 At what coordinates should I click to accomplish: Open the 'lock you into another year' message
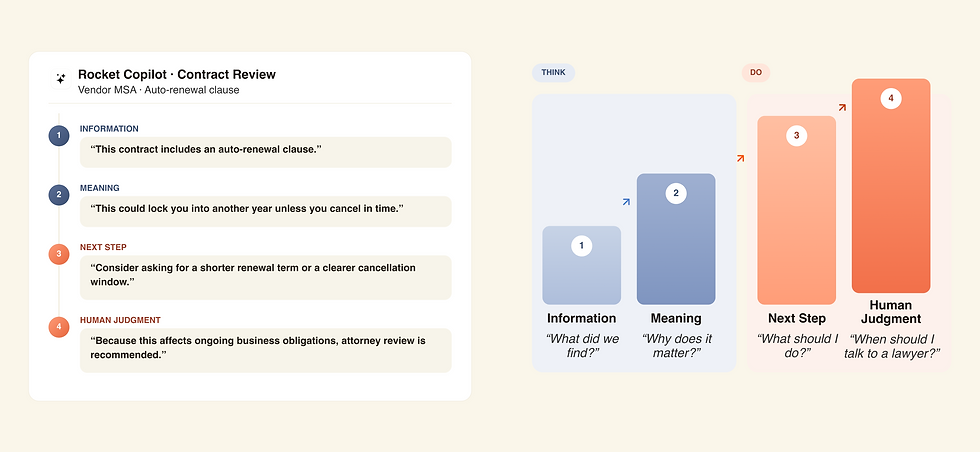click(266, 211)
